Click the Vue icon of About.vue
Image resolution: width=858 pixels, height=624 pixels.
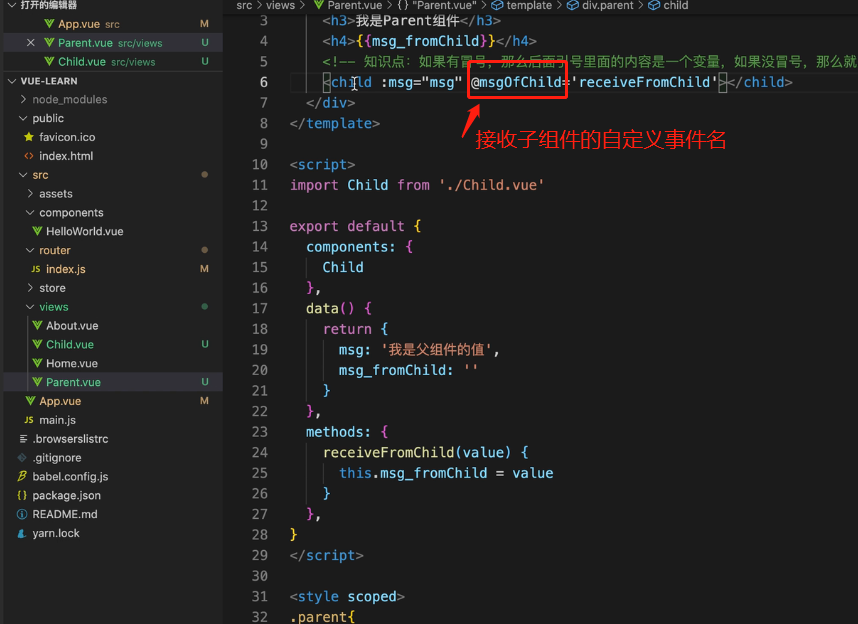(37, 326)
